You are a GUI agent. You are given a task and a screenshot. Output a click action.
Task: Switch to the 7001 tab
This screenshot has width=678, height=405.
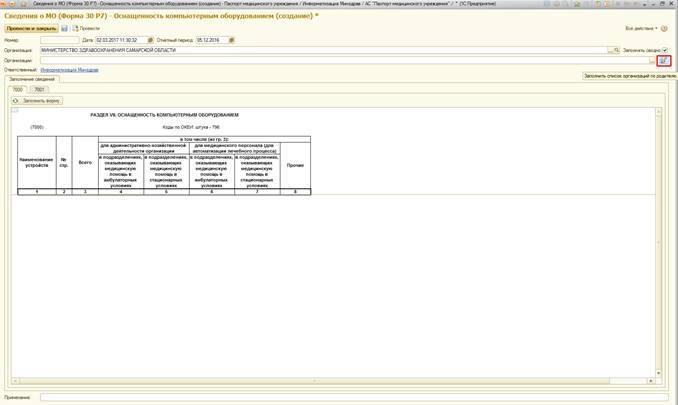pos(39,90)
